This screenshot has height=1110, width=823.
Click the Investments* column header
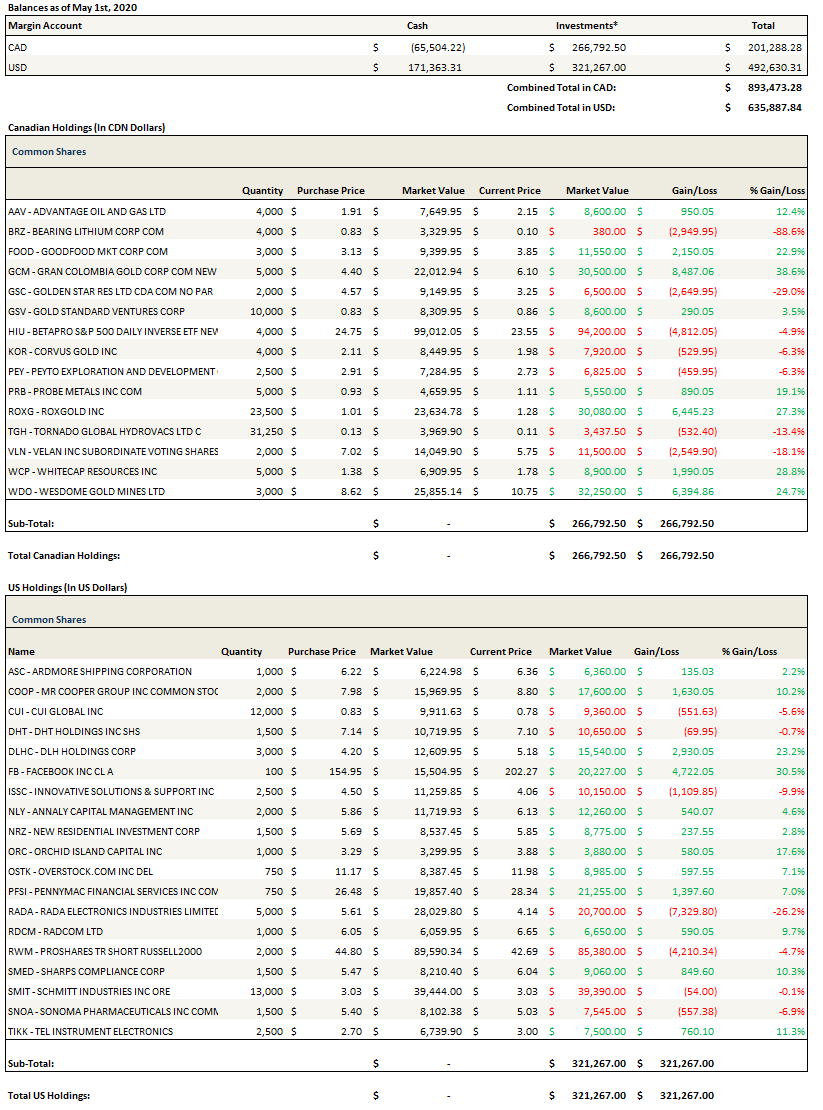coord(586,25)
